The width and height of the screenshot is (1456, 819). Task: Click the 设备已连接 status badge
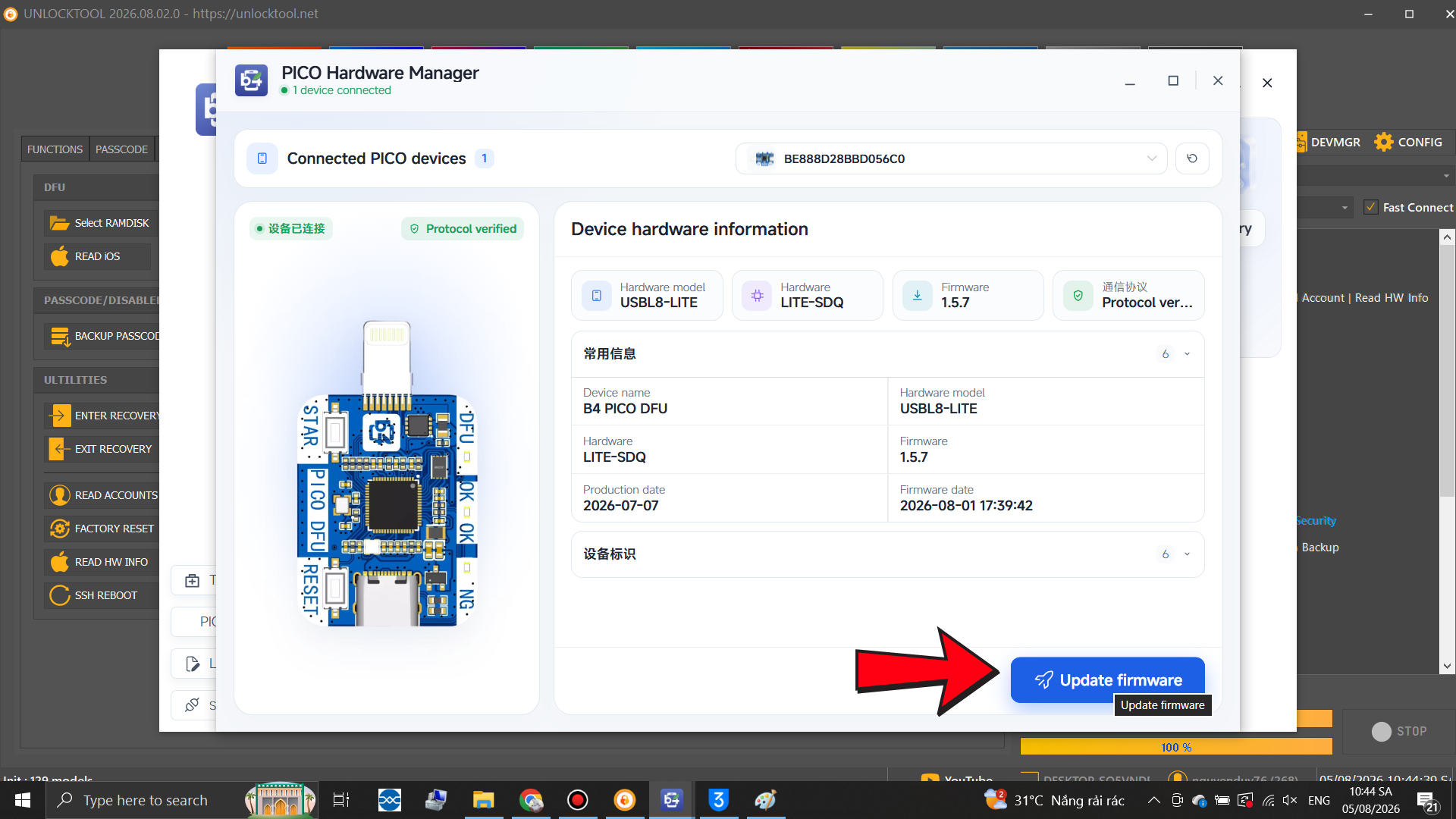(291, 229)
